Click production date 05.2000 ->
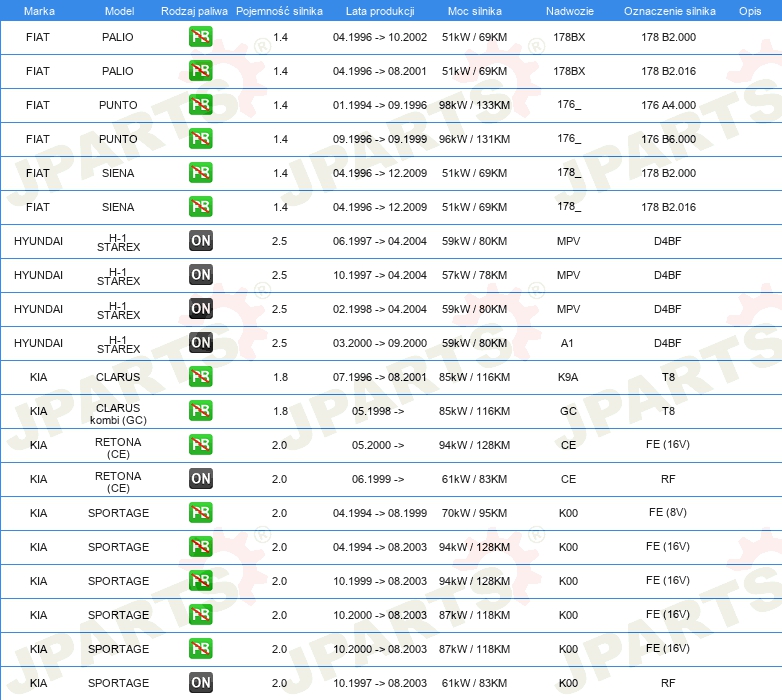This screenshot has width=782, height=700. 378,445
